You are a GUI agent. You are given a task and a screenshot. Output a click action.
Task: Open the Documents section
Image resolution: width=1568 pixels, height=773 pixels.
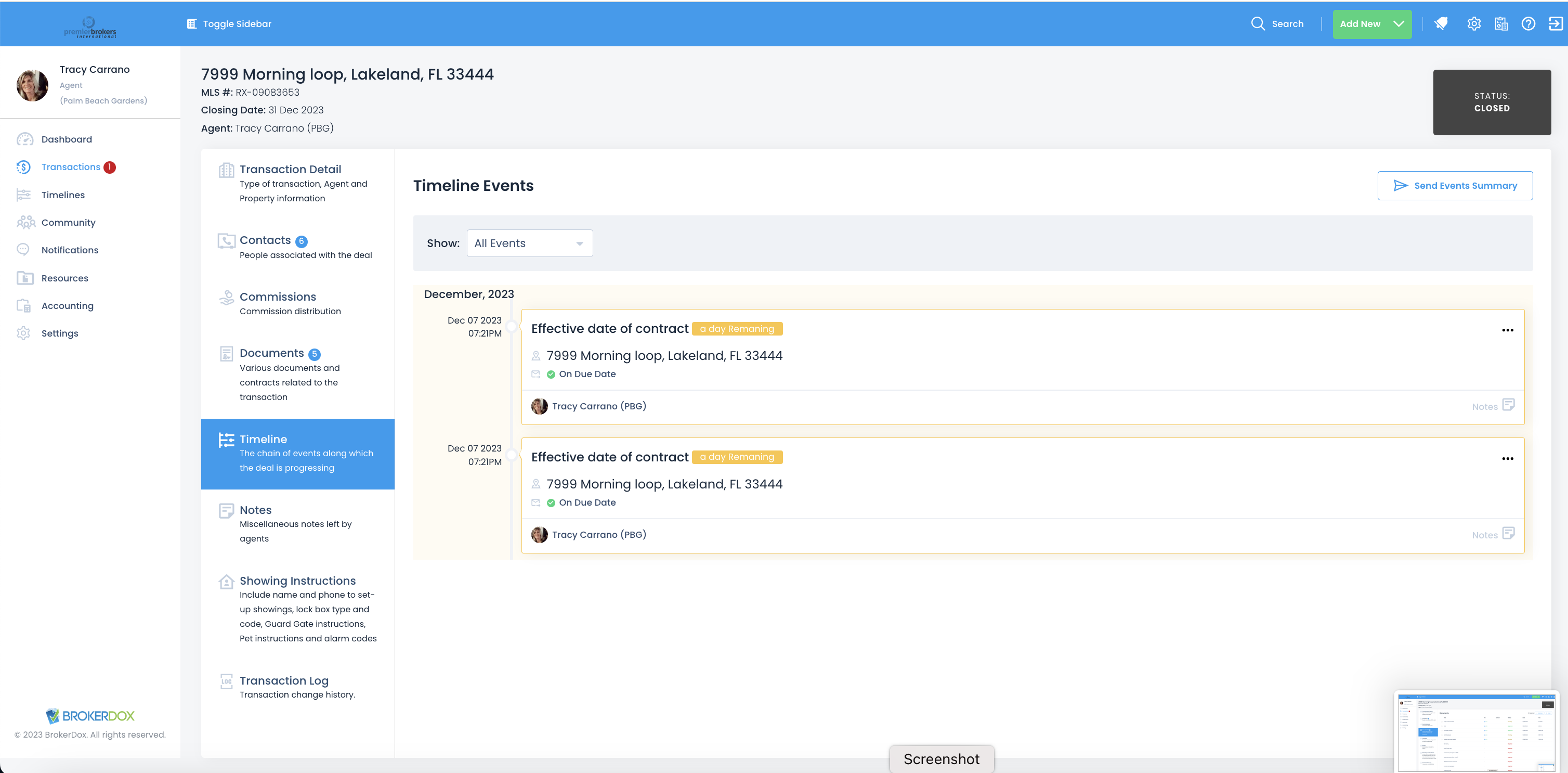pyautogui.click(x=298, y=375)
